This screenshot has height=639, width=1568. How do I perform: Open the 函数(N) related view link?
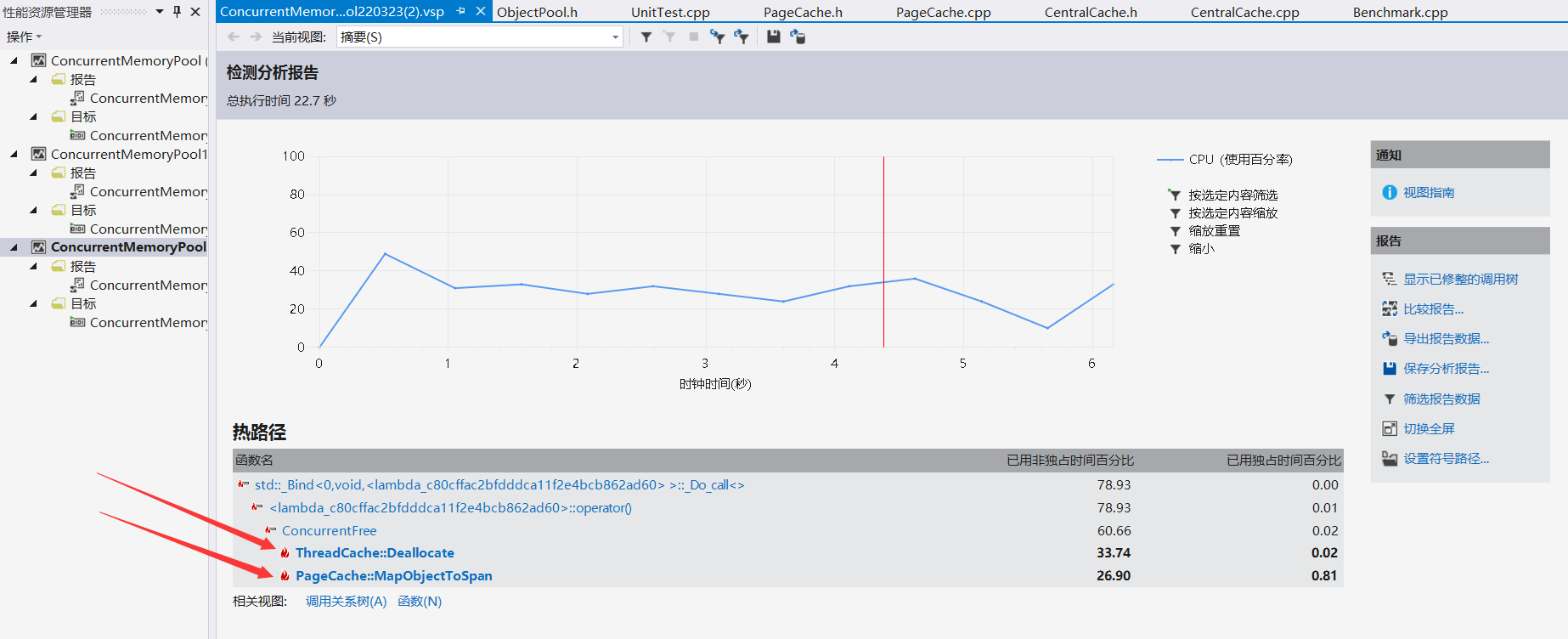[x=420, y=602]
